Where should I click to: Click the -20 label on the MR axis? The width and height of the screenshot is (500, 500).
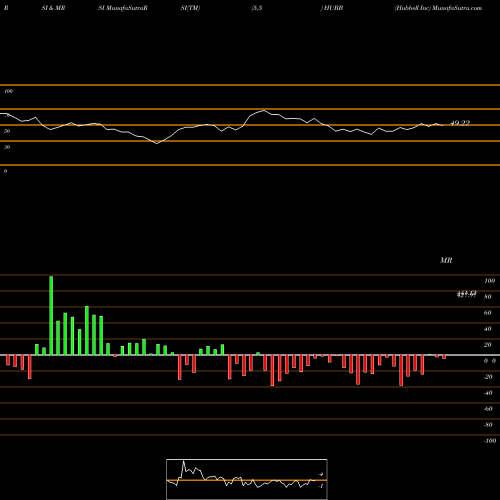[x=488, y=377]
